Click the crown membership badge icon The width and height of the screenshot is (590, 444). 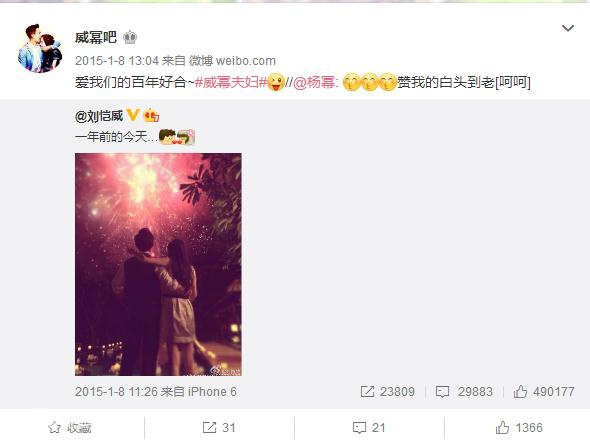(130, 37)
